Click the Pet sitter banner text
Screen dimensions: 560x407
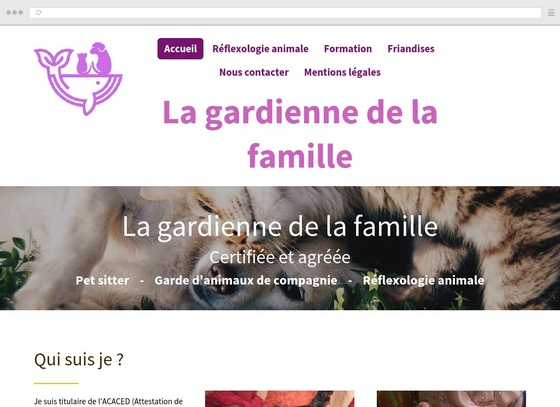coord(102,281)
